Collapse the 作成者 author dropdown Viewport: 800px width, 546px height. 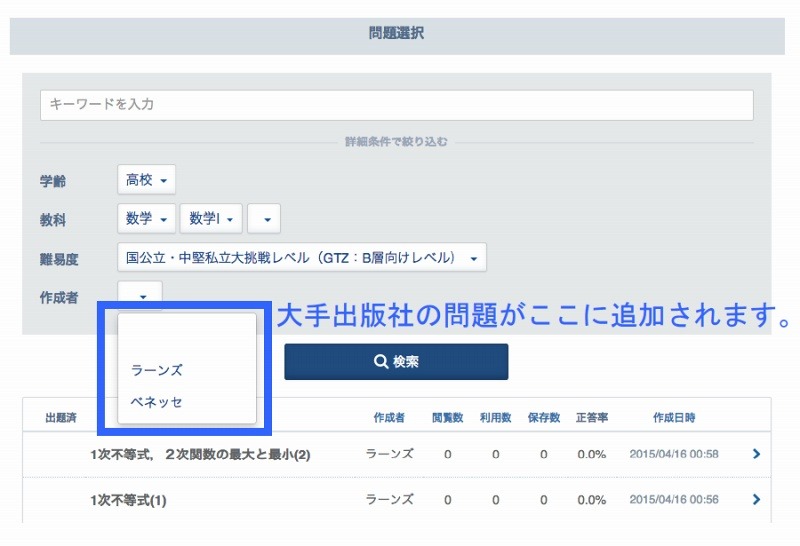point(140,296)
